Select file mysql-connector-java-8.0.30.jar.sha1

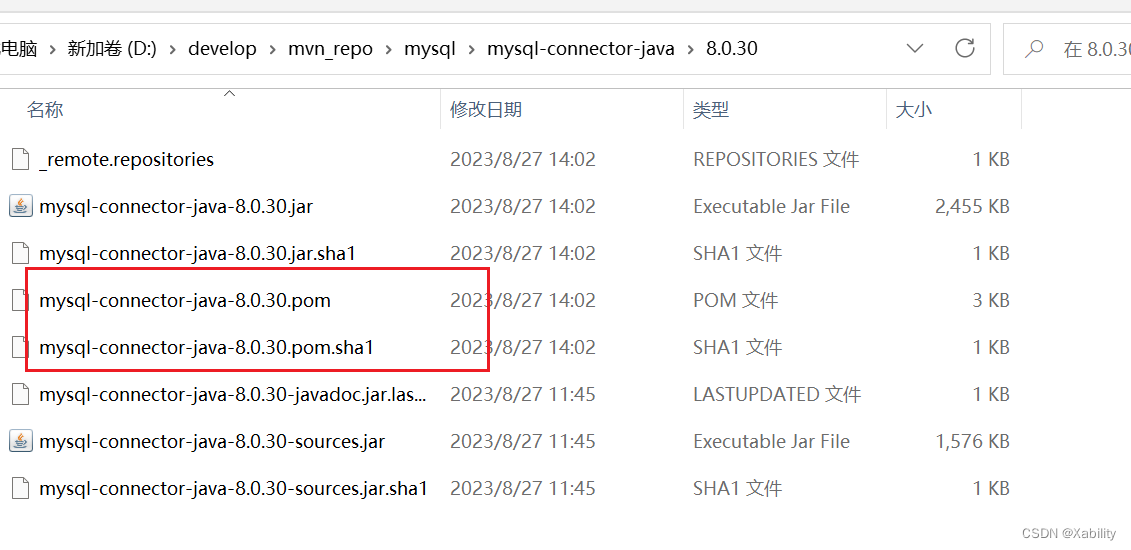click(x=198, y=253)
